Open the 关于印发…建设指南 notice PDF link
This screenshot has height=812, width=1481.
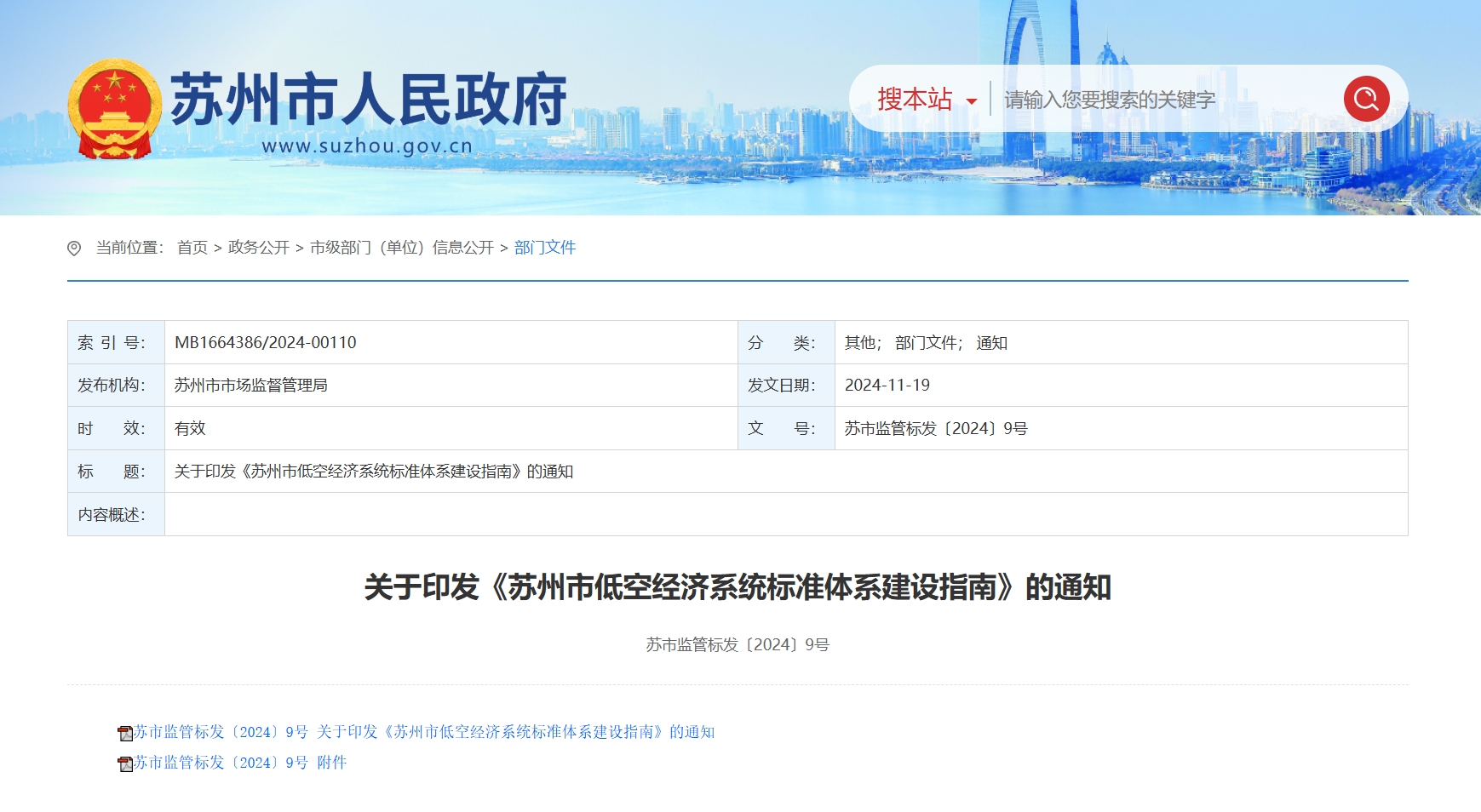pos(424,732)
